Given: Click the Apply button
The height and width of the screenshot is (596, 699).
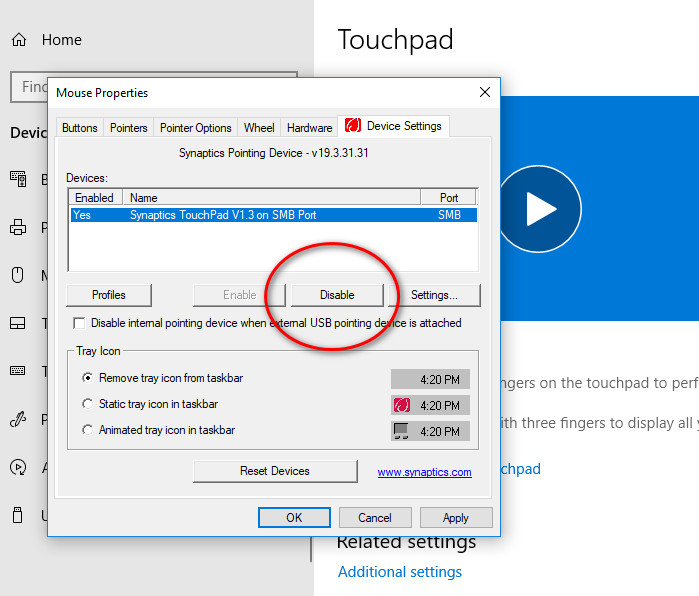Looking at the screenshot, I should (456, 518).
